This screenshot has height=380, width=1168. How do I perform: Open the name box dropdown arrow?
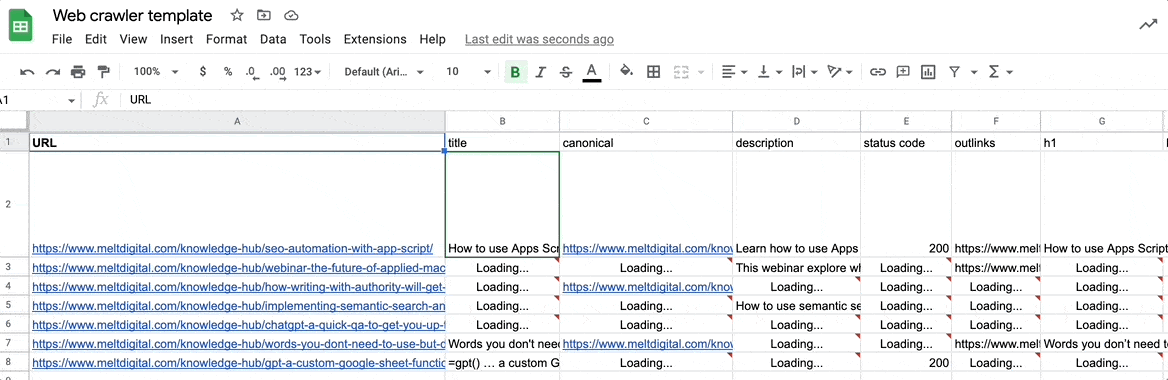[72, 100]
